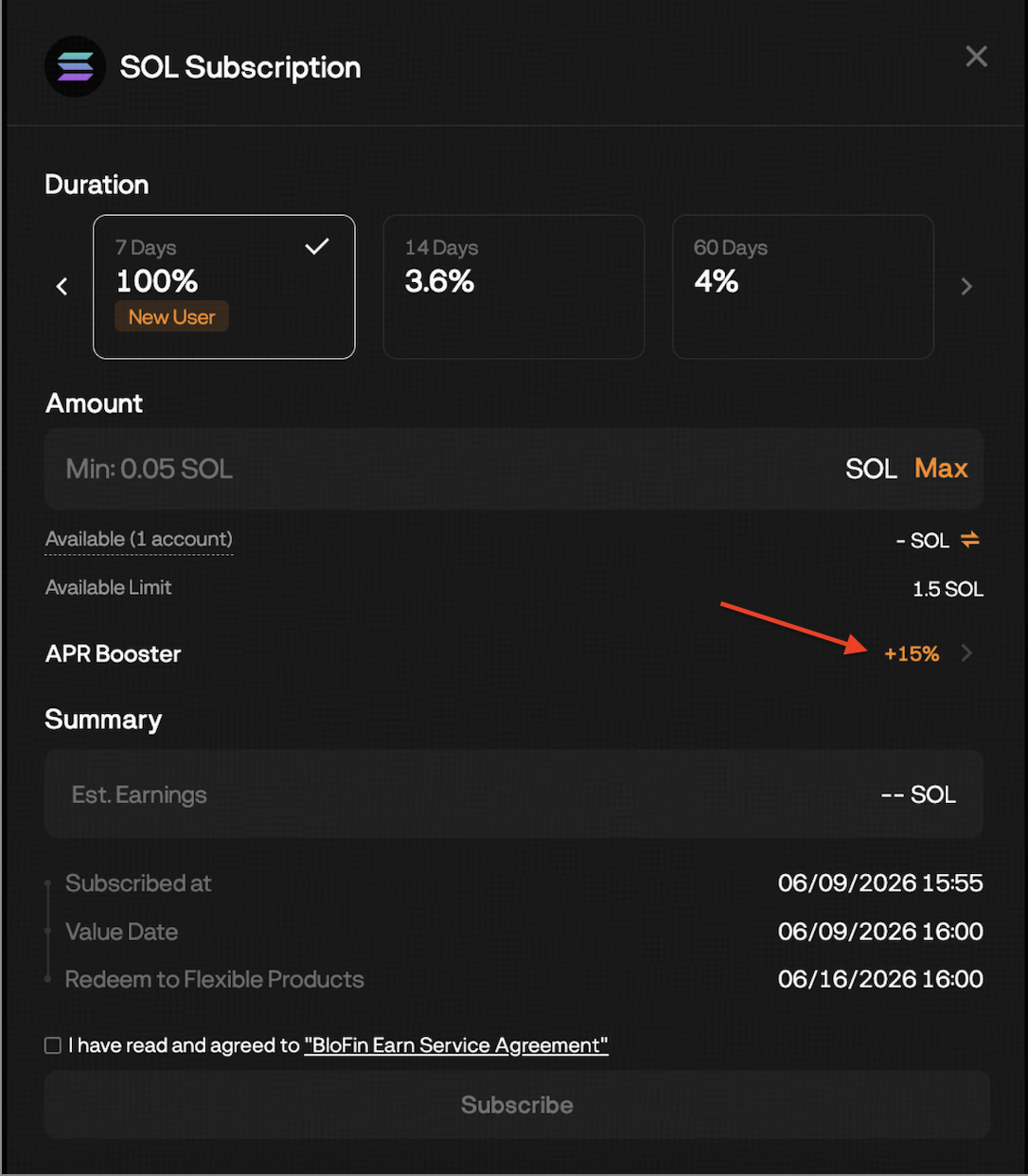Show previous duration options
Image resolution: width=1028 pixels, height=1176 pixels.
click(62, 286)
